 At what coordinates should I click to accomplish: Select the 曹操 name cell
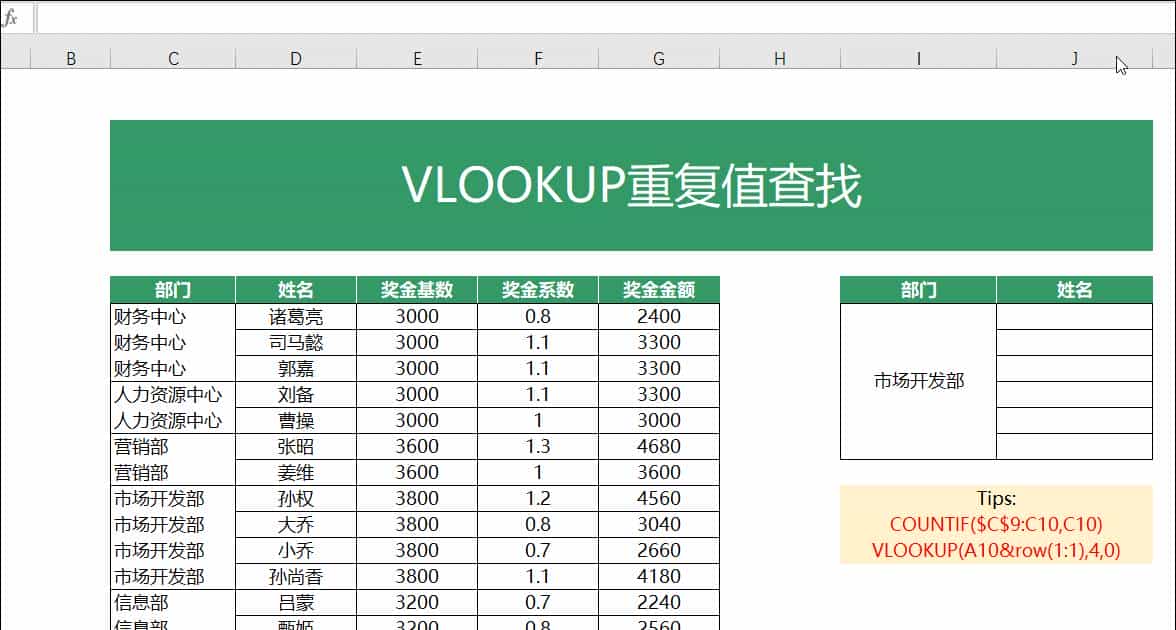coord(295,420)
